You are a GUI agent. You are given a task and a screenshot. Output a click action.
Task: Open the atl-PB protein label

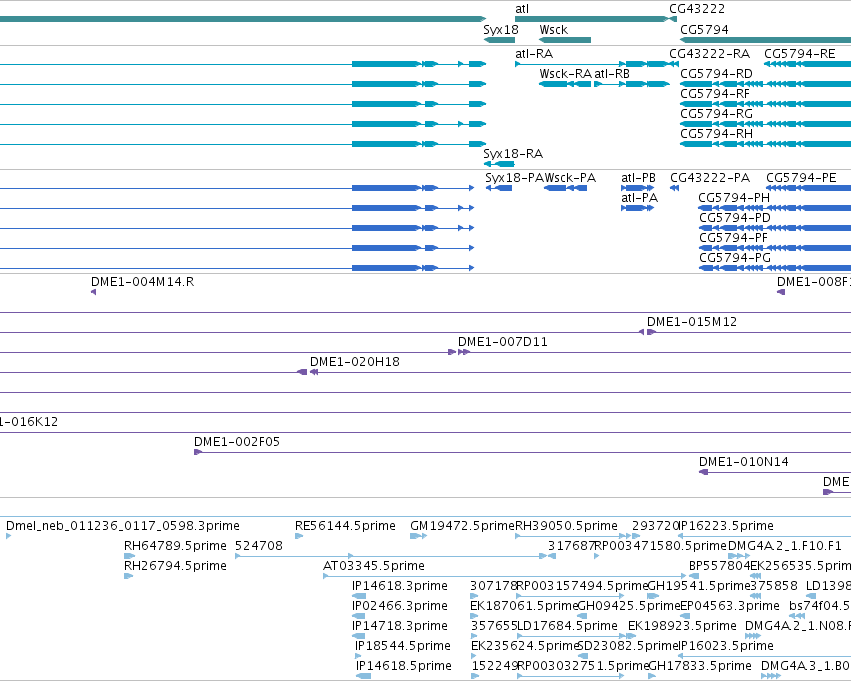click(x=638, y=178)
